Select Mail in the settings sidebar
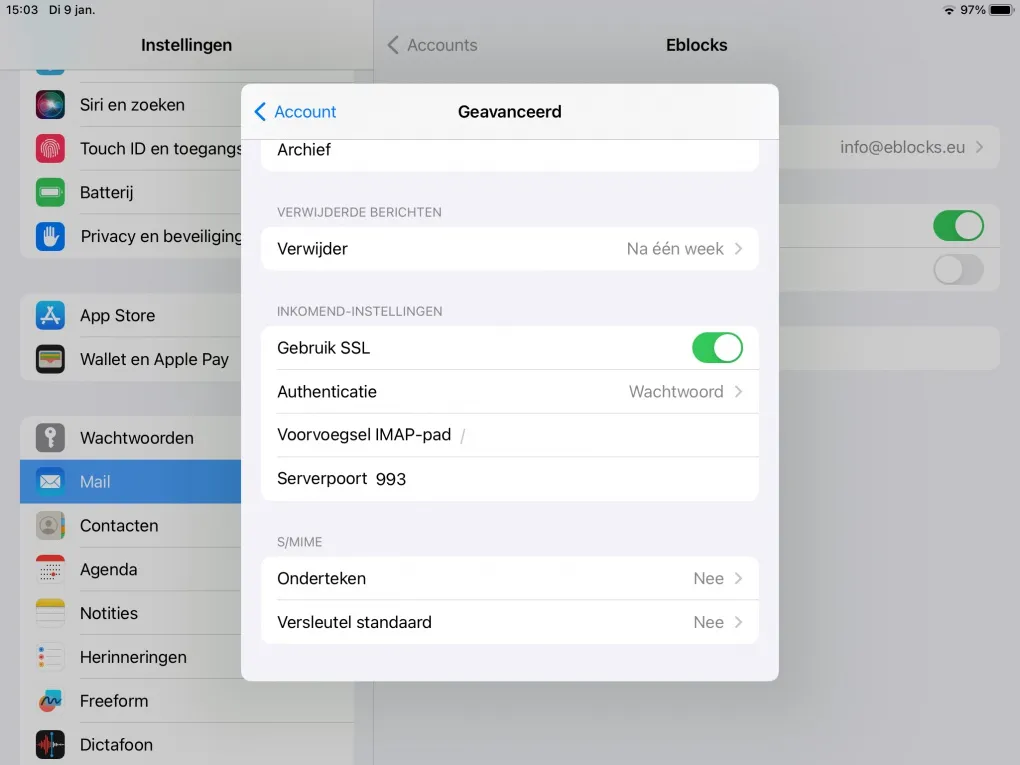This screenshot has height=765, width=1020. [130, 482]
